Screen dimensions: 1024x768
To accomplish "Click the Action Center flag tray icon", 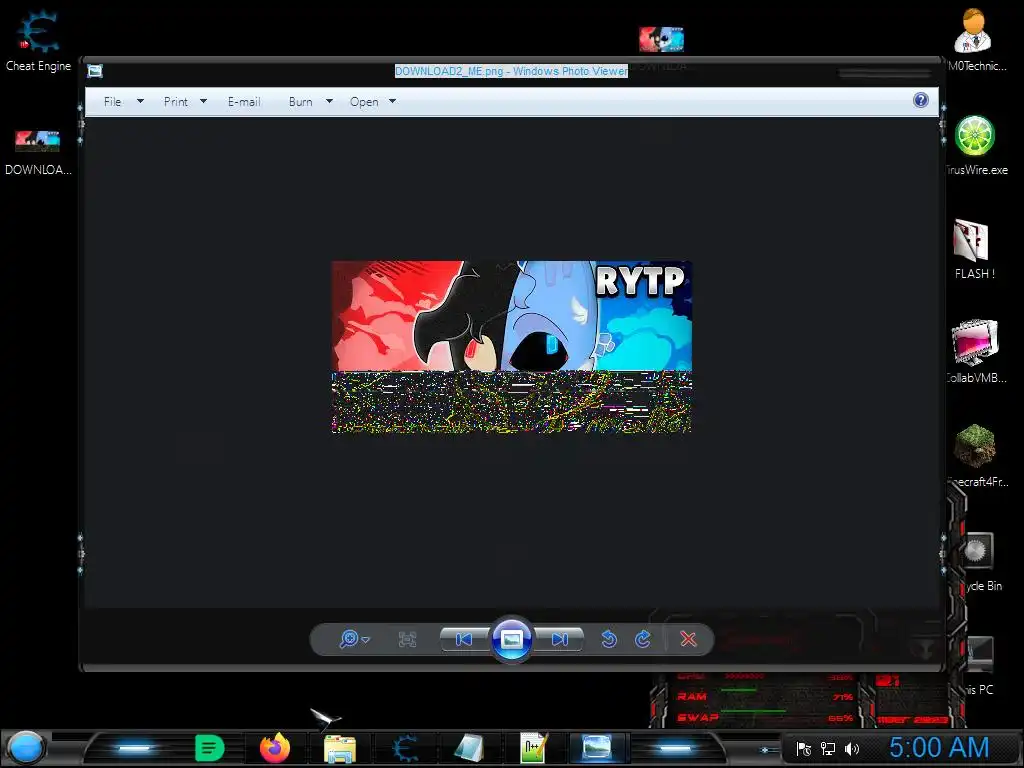I will point(804,749).
